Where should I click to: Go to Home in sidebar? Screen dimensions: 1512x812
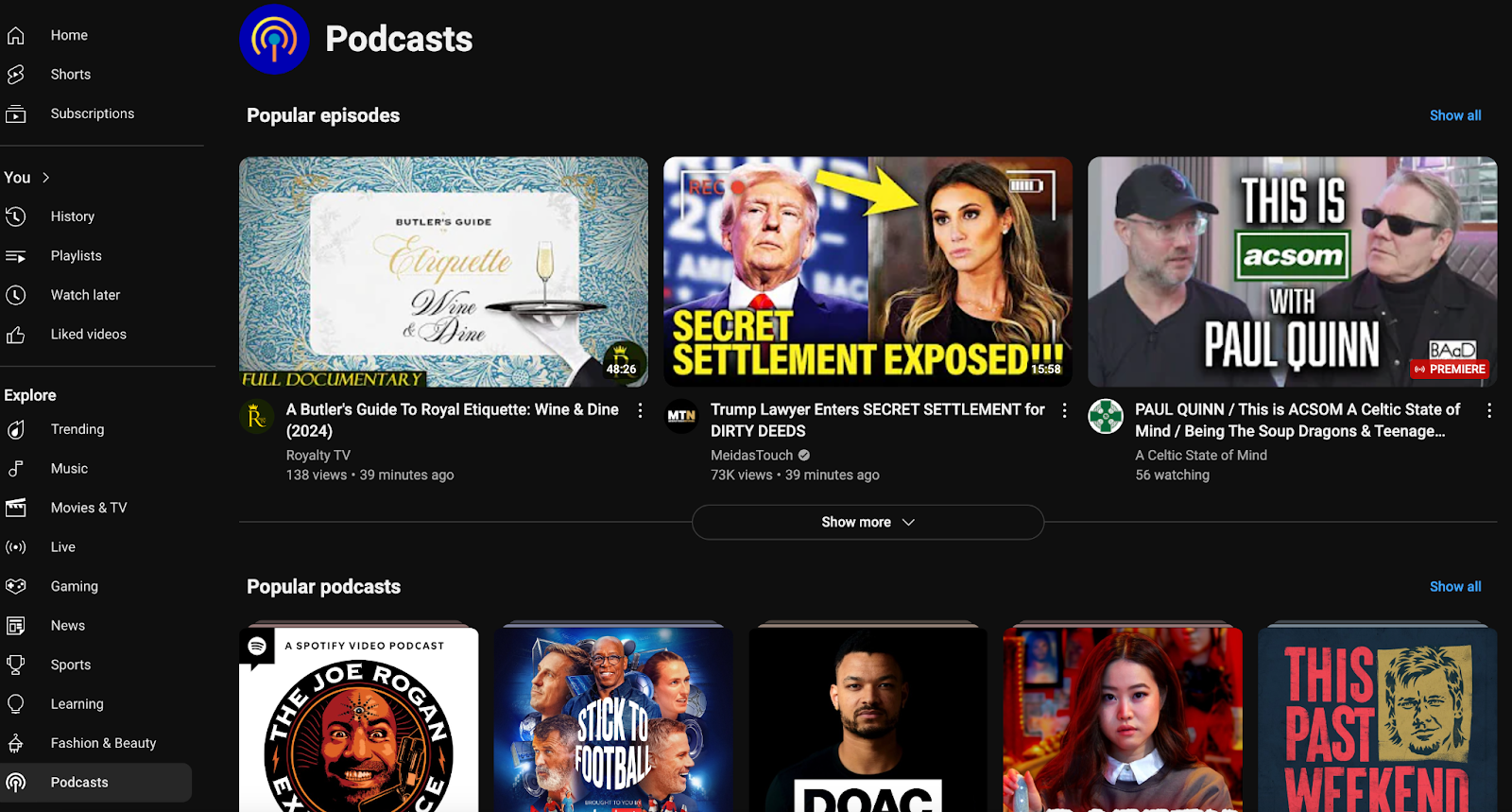(x=69, y=35)
